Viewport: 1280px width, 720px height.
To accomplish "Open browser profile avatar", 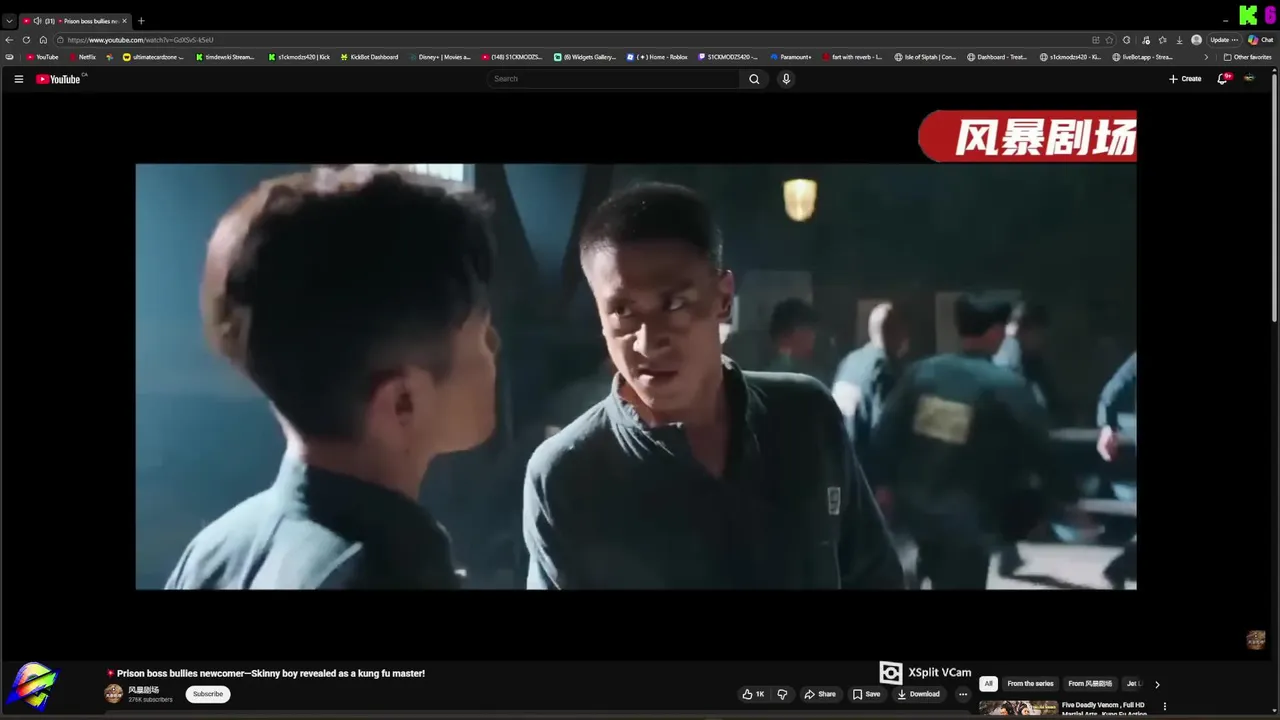I will point(1197,40).
